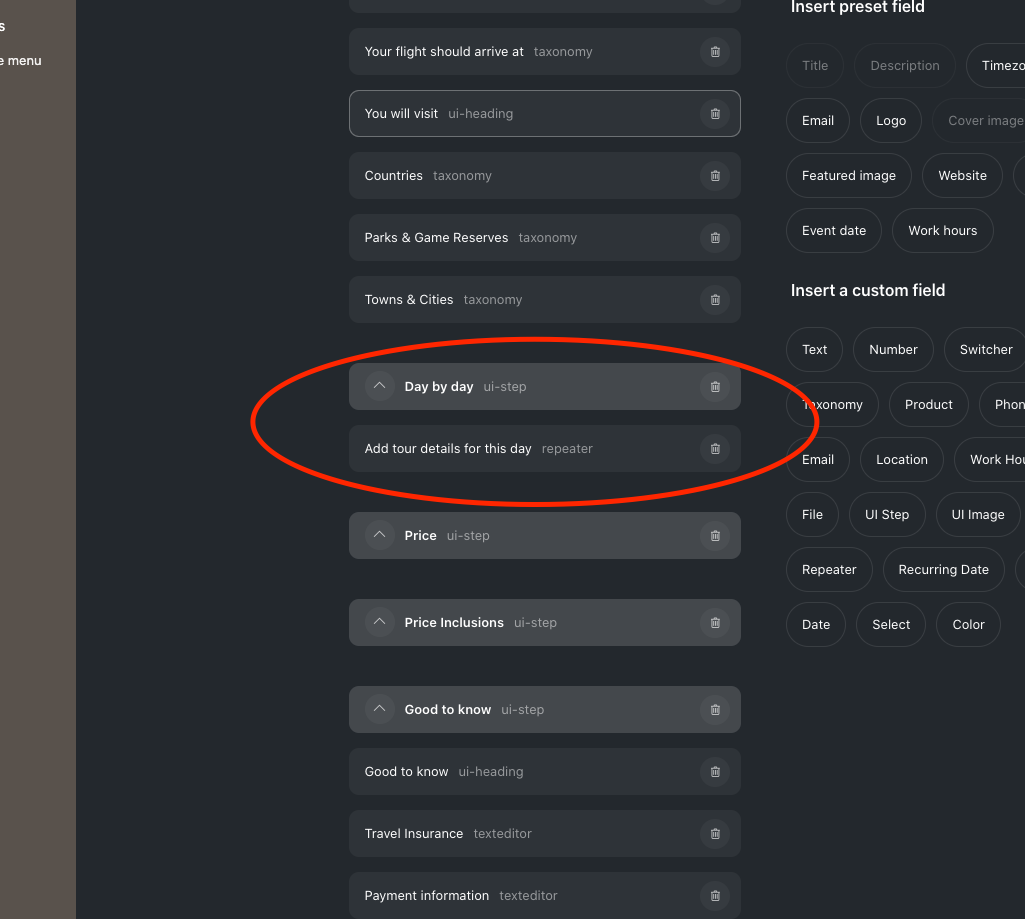Viewport: 1025px width, 919px height.
Task: Collapse the 'Price Inclusions' ui-step section
Action: coord(379,622)
